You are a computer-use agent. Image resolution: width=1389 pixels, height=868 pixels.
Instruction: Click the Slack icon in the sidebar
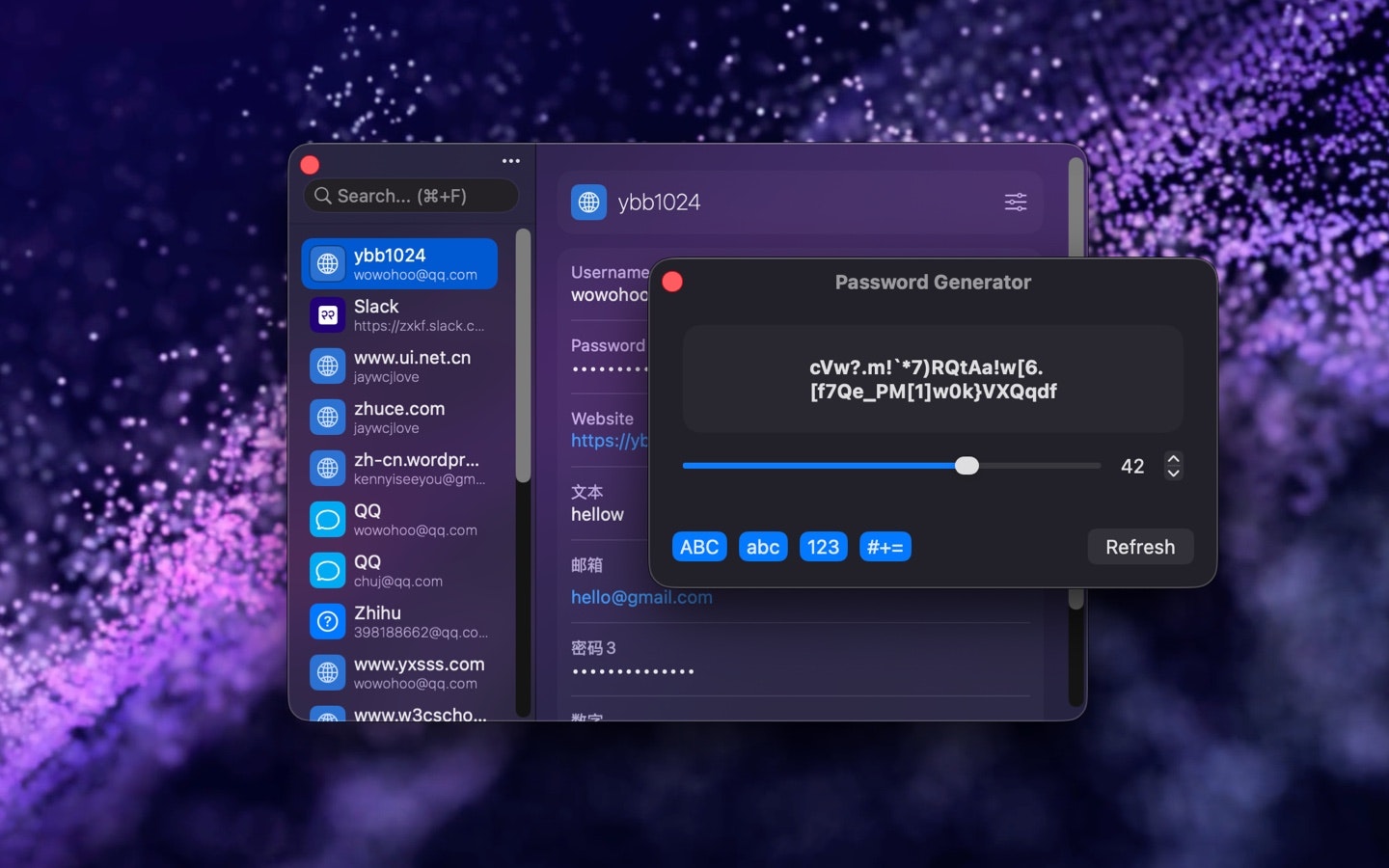pyautogui.click(x=328, y=314)
